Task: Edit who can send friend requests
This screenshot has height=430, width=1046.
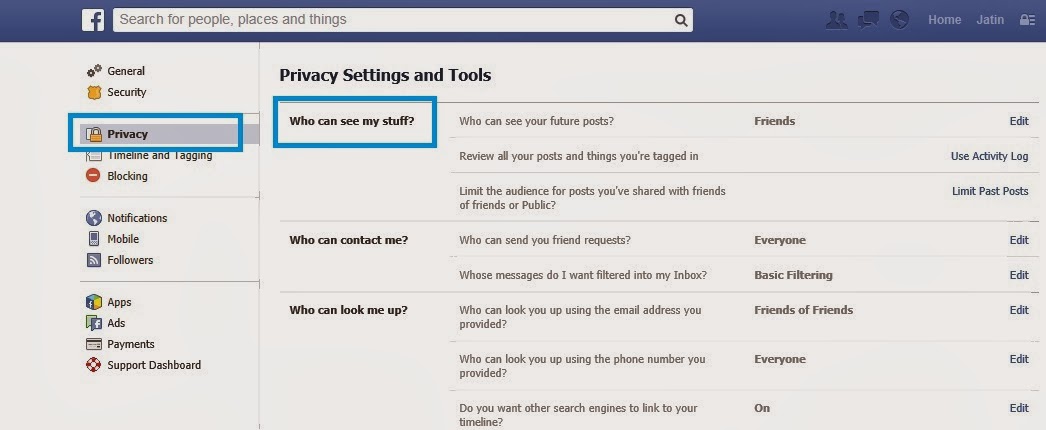Action: click(1018, 240)
